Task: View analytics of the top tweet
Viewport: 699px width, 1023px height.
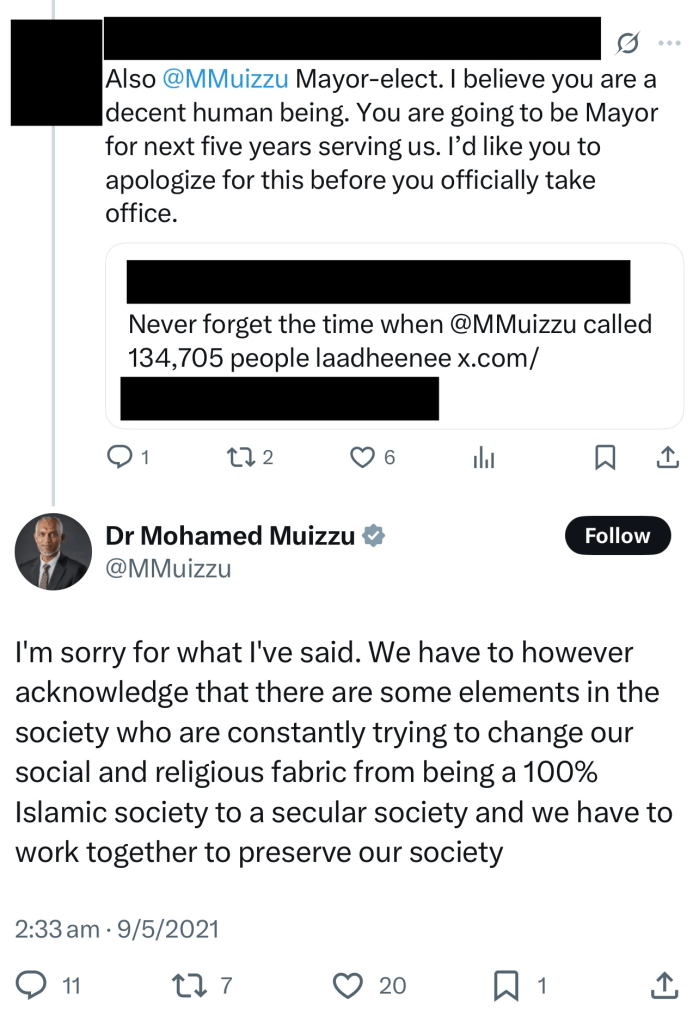Action: [484, 458]
